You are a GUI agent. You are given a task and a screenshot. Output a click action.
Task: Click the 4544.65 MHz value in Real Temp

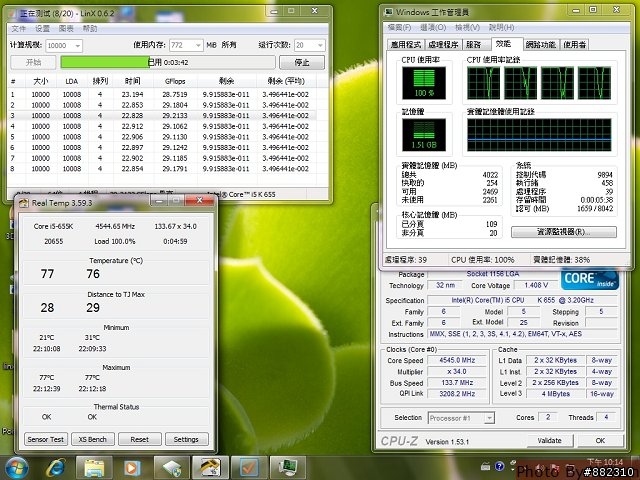[x=115, y=226]
